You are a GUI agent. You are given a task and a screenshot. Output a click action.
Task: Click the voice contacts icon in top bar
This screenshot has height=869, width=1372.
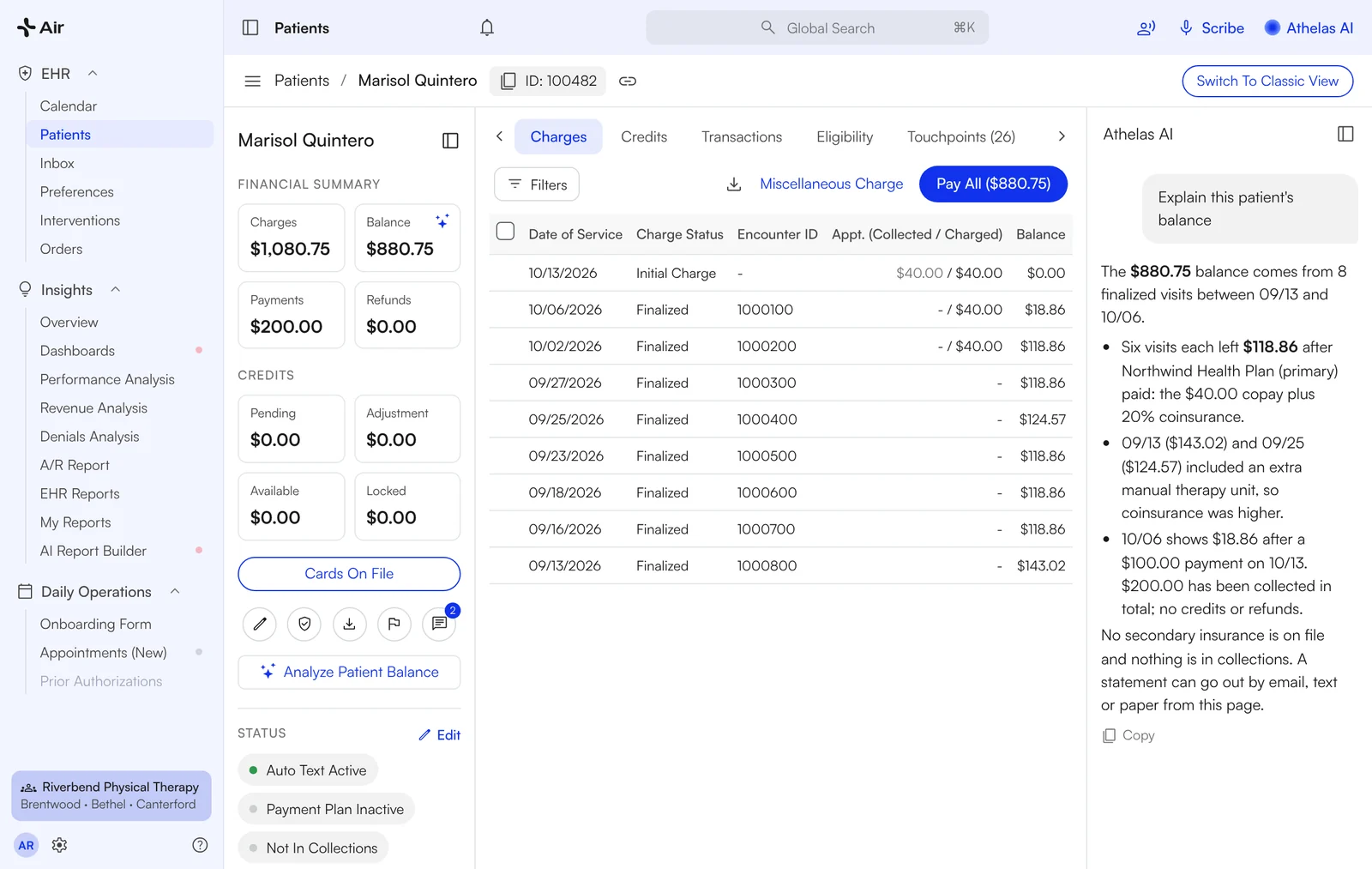click(x=1146, y=27)
